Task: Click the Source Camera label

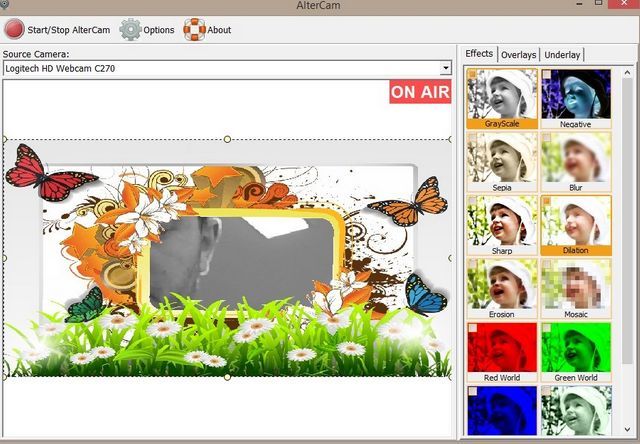Action: 36,54
